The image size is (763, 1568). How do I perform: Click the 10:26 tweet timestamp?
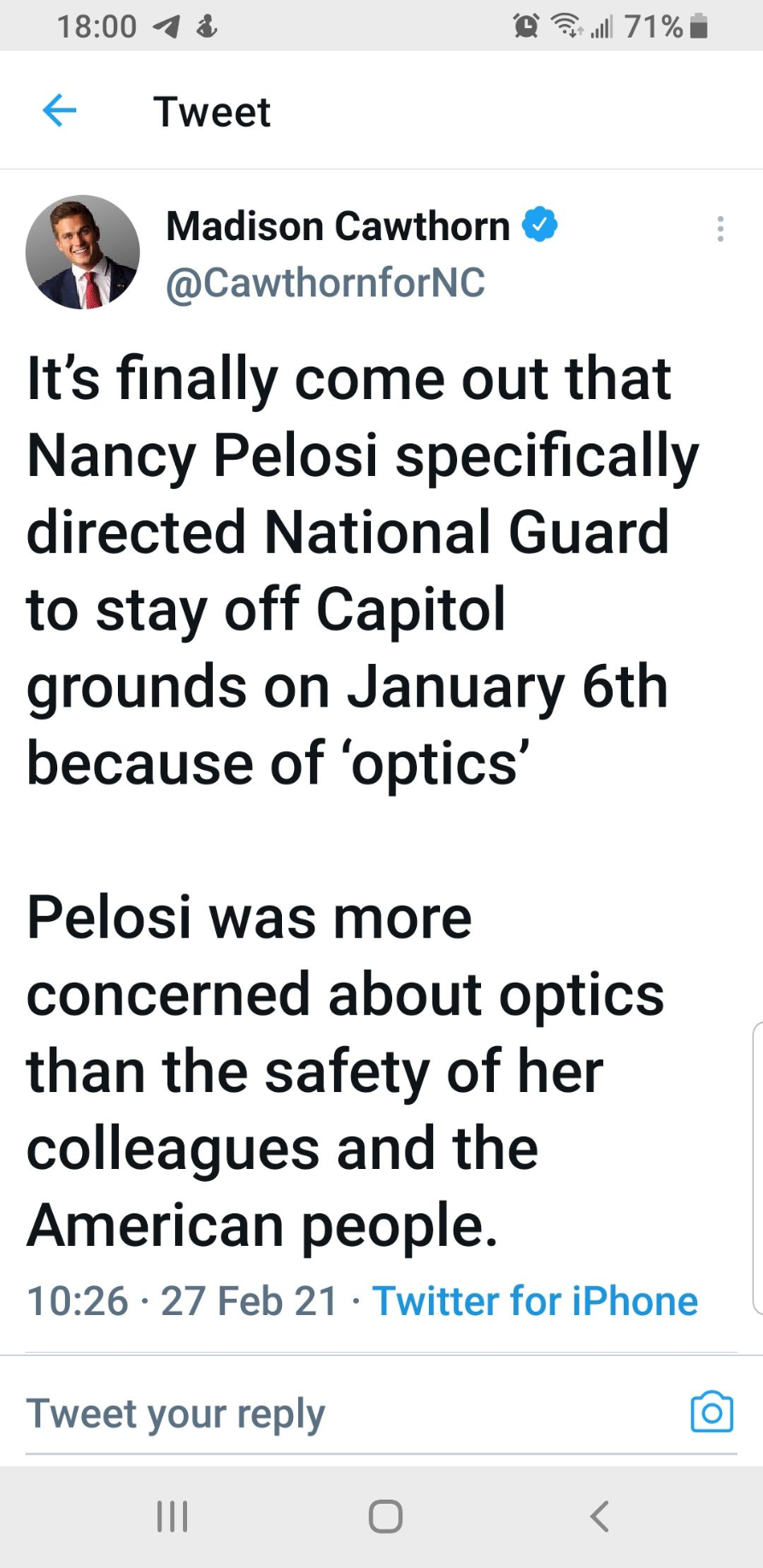coord(77,1301)
